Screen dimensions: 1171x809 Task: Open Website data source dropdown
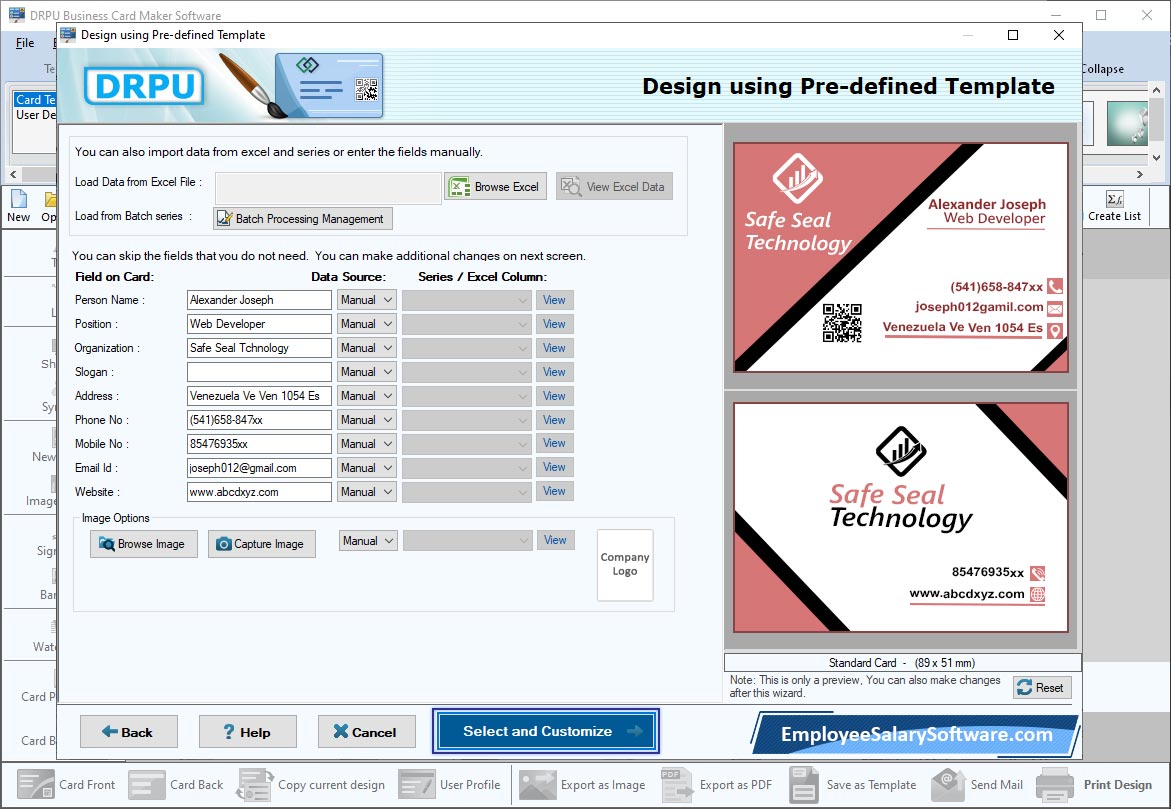click(367, 492)
